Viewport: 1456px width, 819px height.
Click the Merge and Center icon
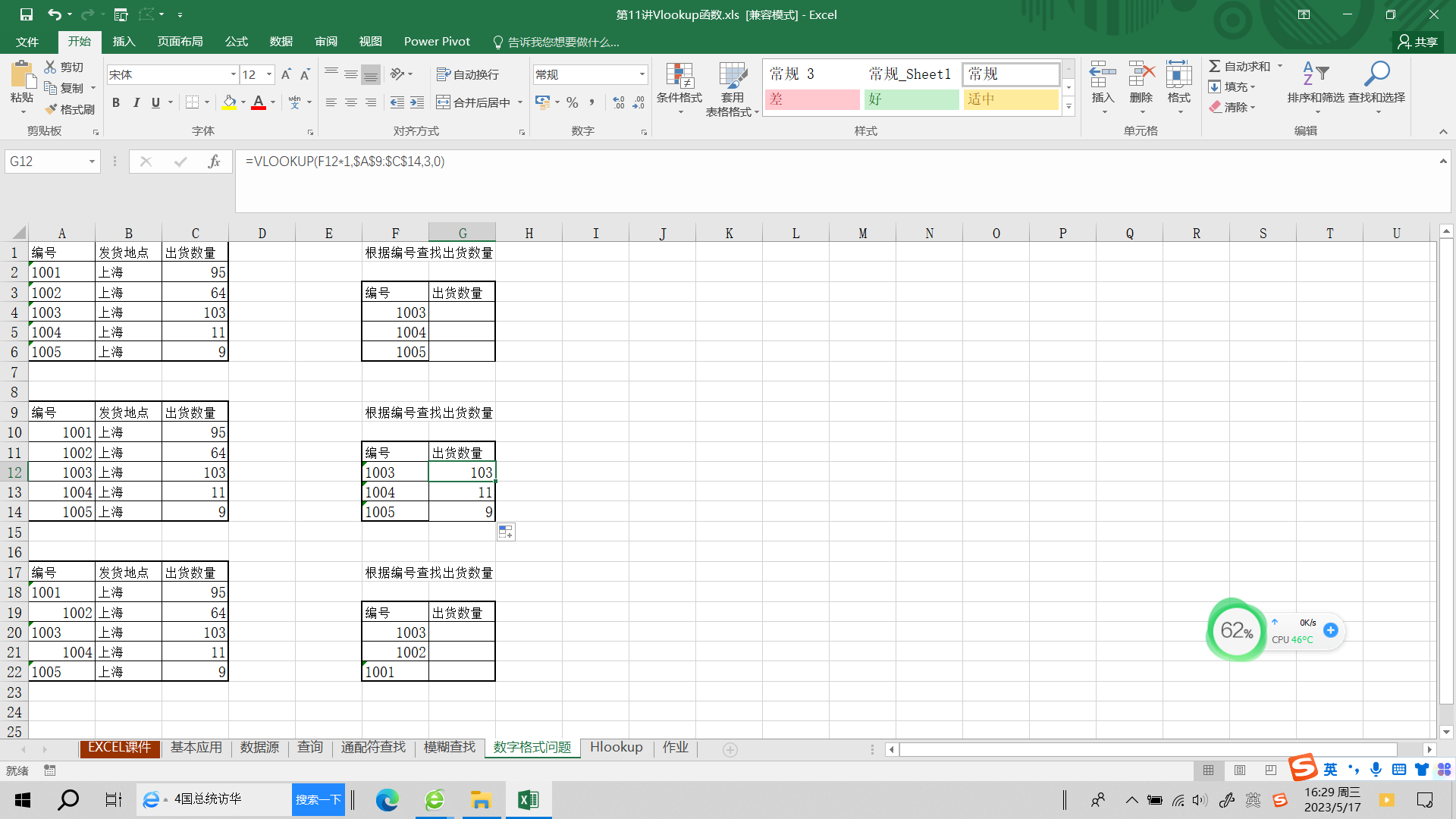pos(444,102)
